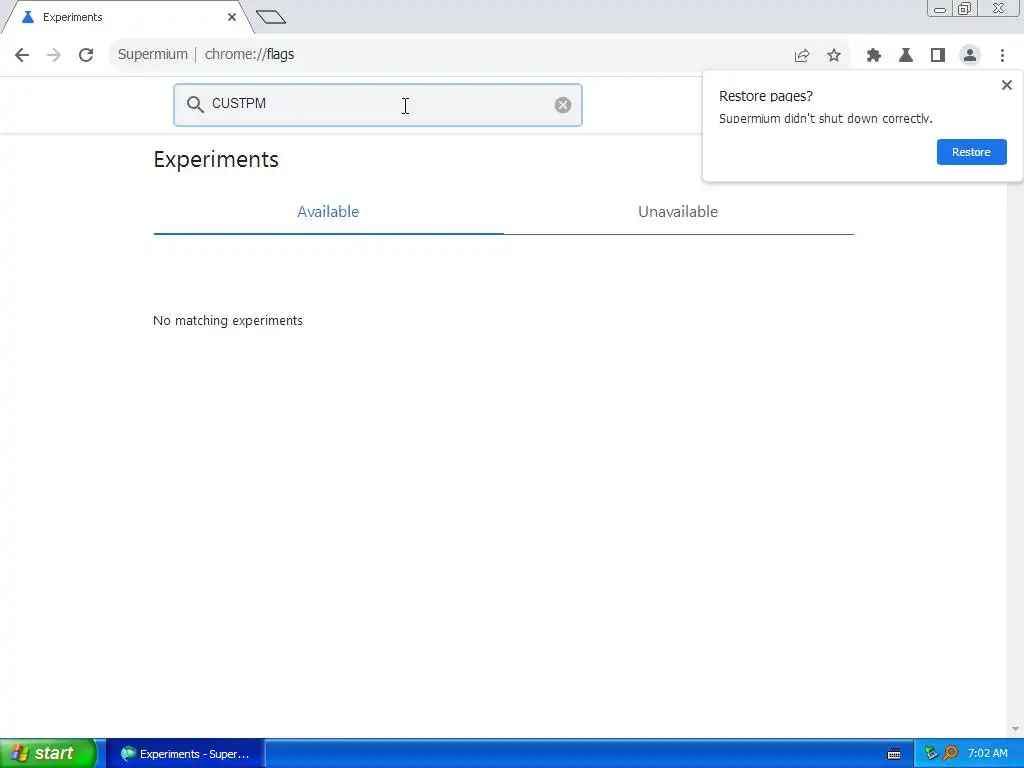Go back using the back arrow
Viewport: 1024px width, 768px height.
[22, 55]
